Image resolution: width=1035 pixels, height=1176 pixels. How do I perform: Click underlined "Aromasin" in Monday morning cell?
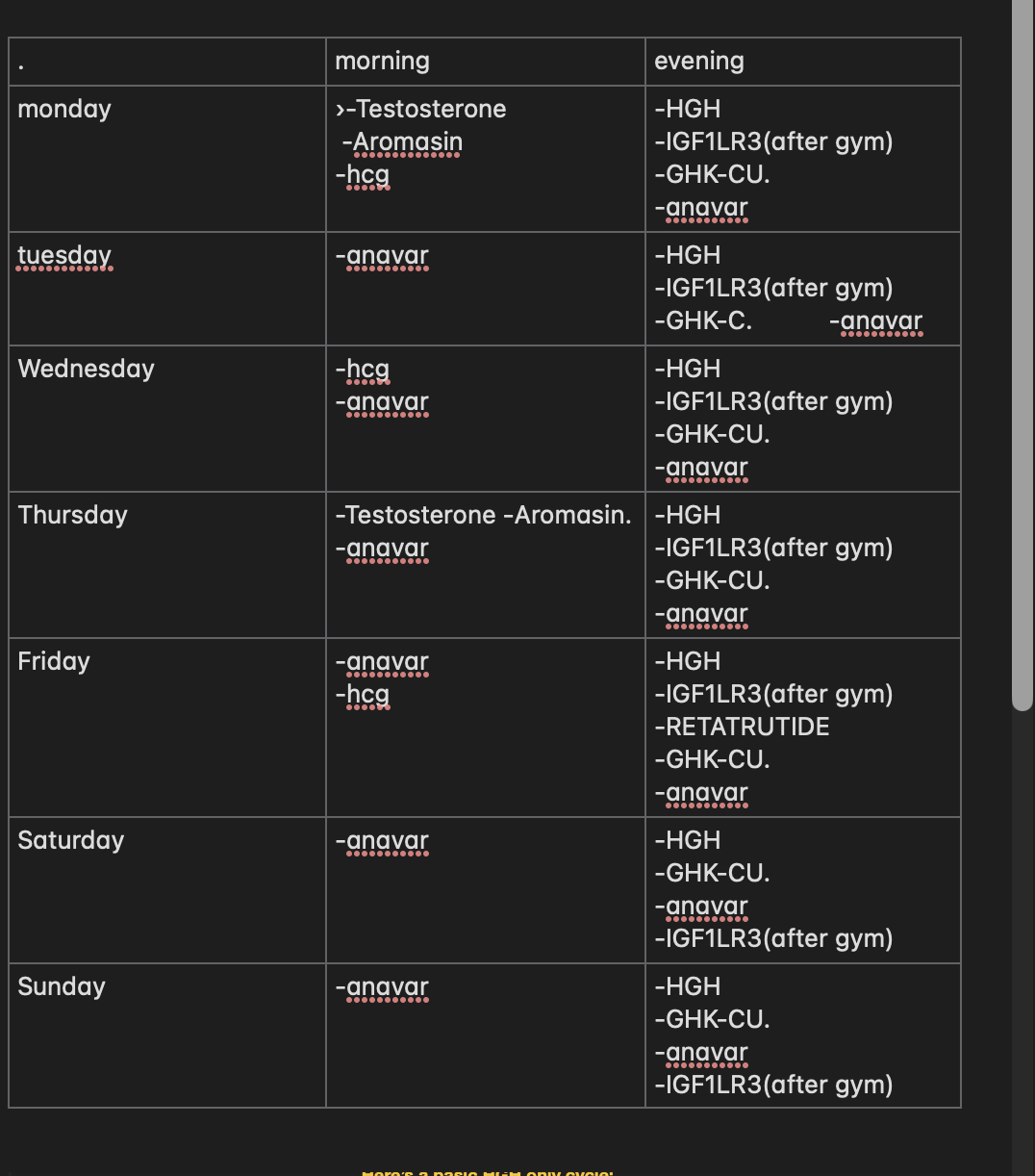(408, 142)
